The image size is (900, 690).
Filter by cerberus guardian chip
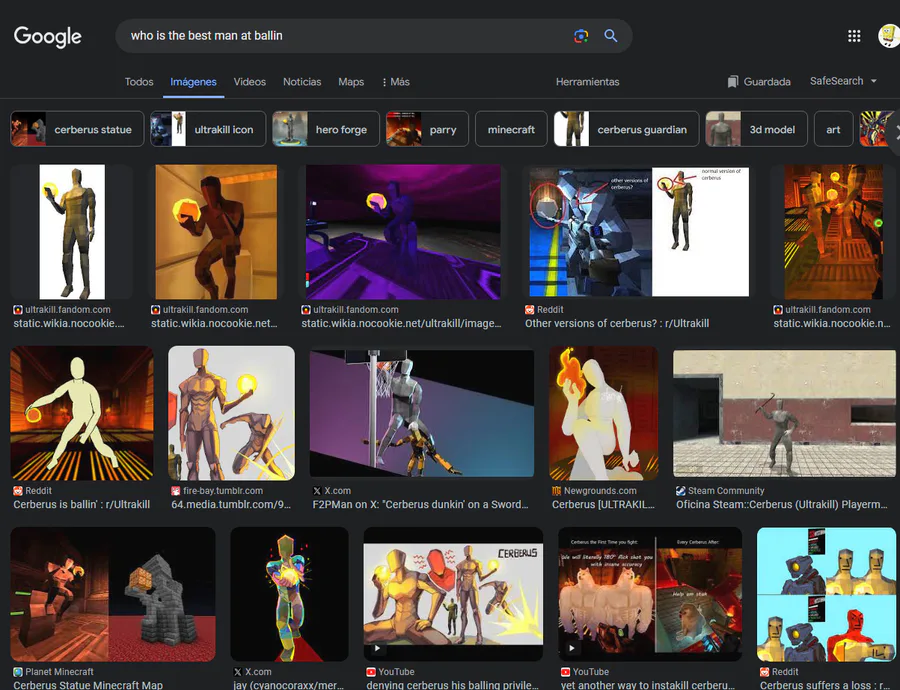point(626,129)
